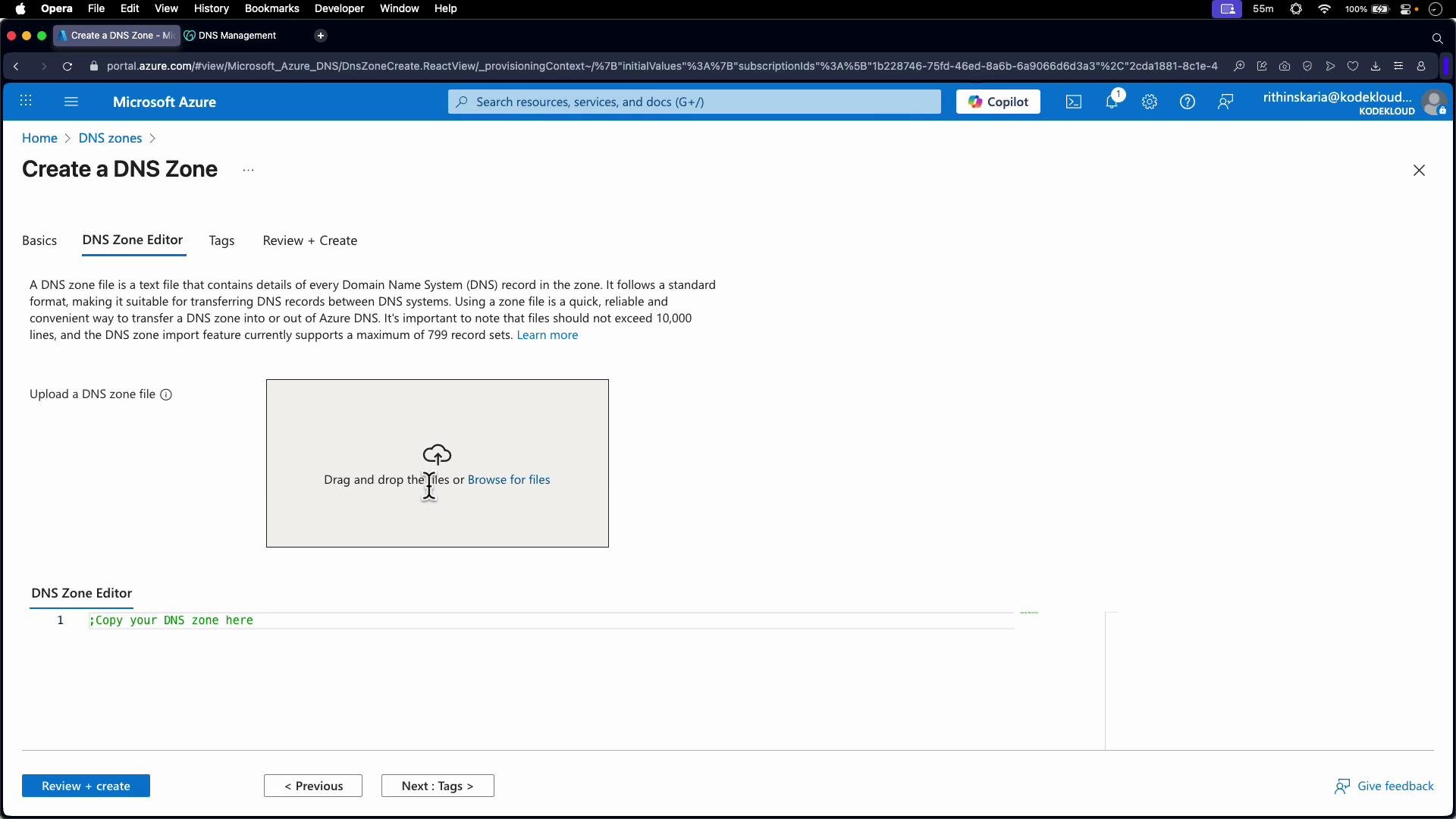Click into the DNS zone editor line 1 text
The height and width of the screenshot is (819, 1456).
pyautogui.click(x=171, y=621)
